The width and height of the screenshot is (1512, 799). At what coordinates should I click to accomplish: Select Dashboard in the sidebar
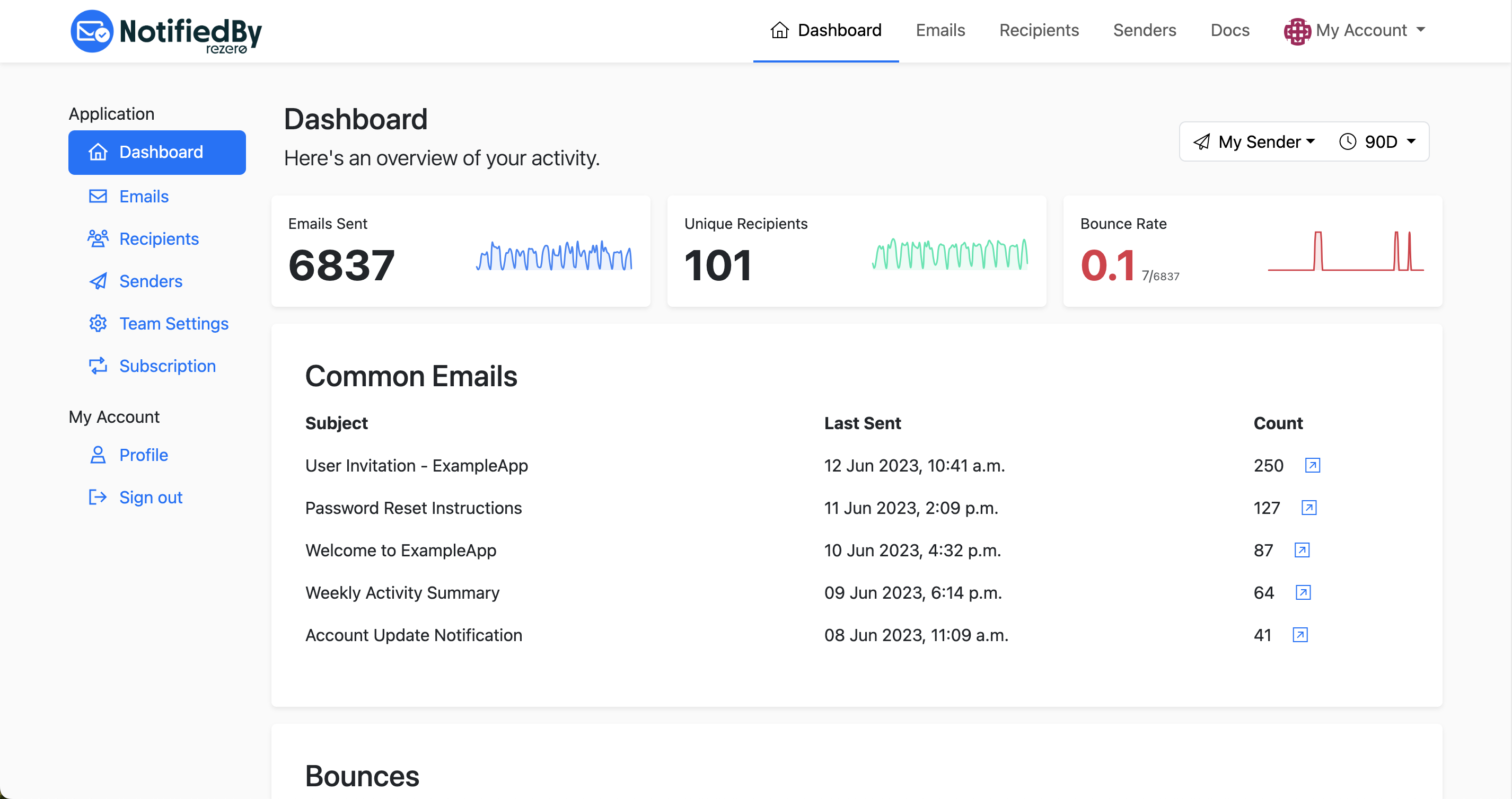coord(157,152)
